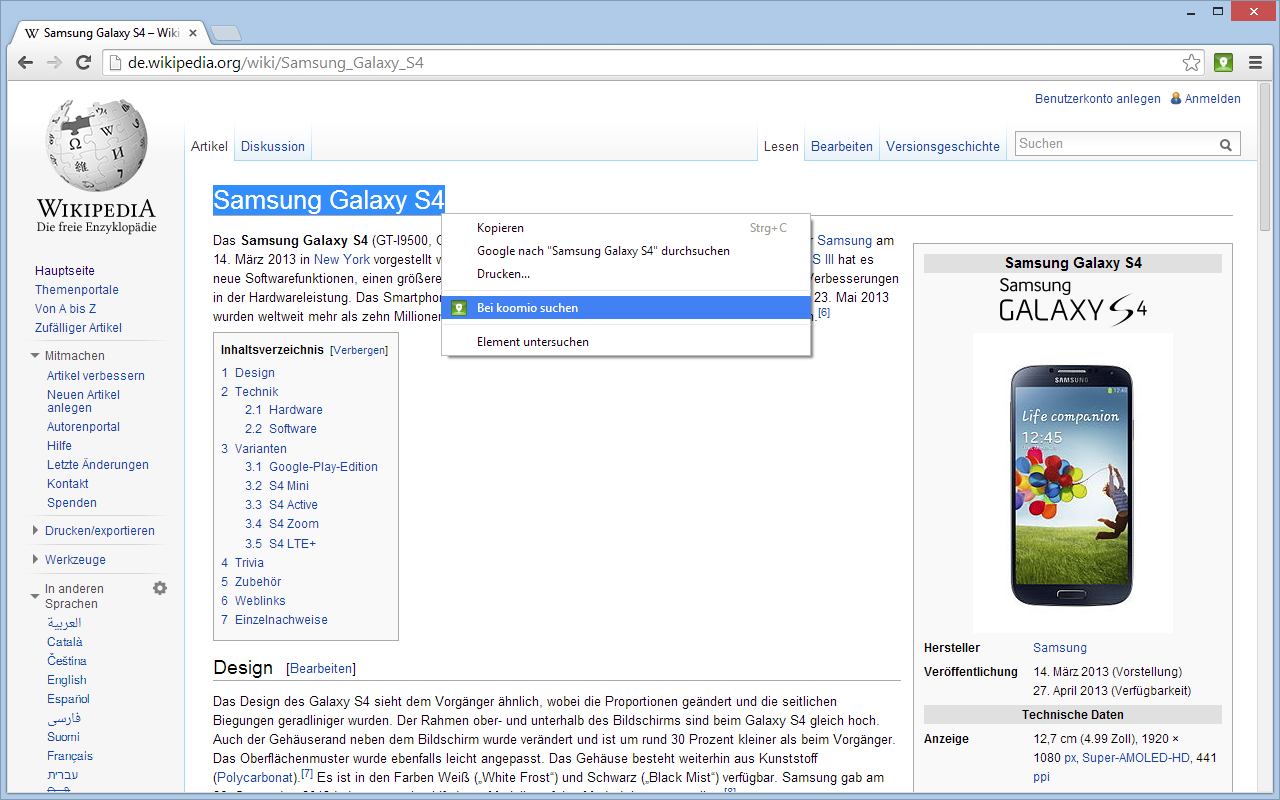Click the Samsung Galaxy S4 browser tab
The image size is (1280, 800).
[110, 33]
